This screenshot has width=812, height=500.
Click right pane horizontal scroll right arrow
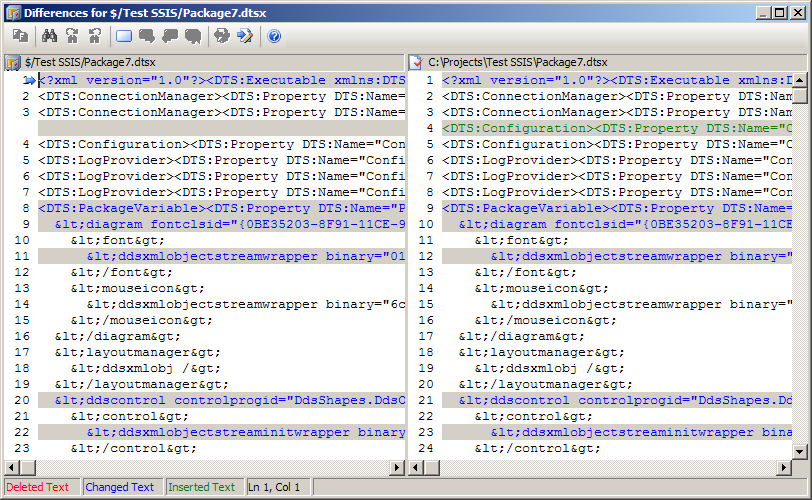785,468
